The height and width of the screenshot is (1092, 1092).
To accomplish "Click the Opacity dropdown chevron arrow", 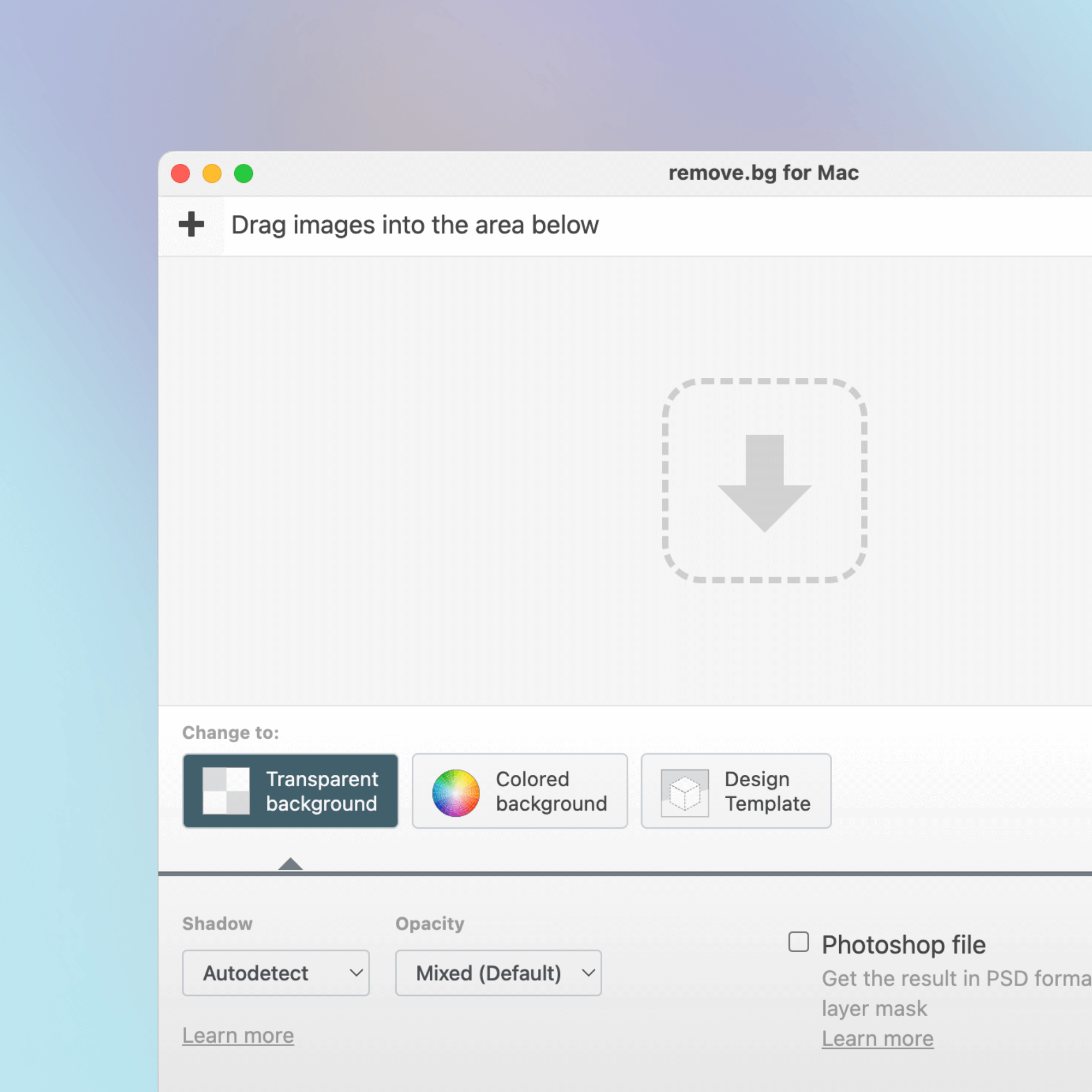I will (589, 973).
